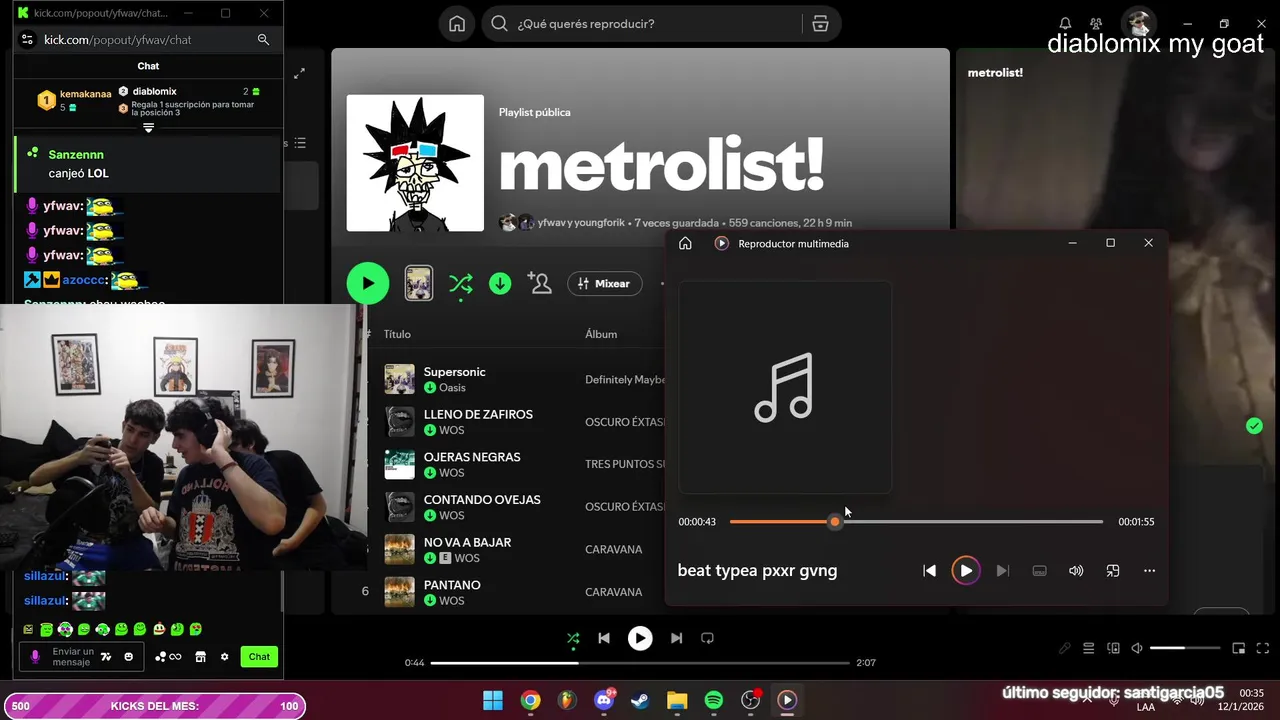Toggle playlist download green arrow
Screen dimensions: 1280x720
coord(500,284)
